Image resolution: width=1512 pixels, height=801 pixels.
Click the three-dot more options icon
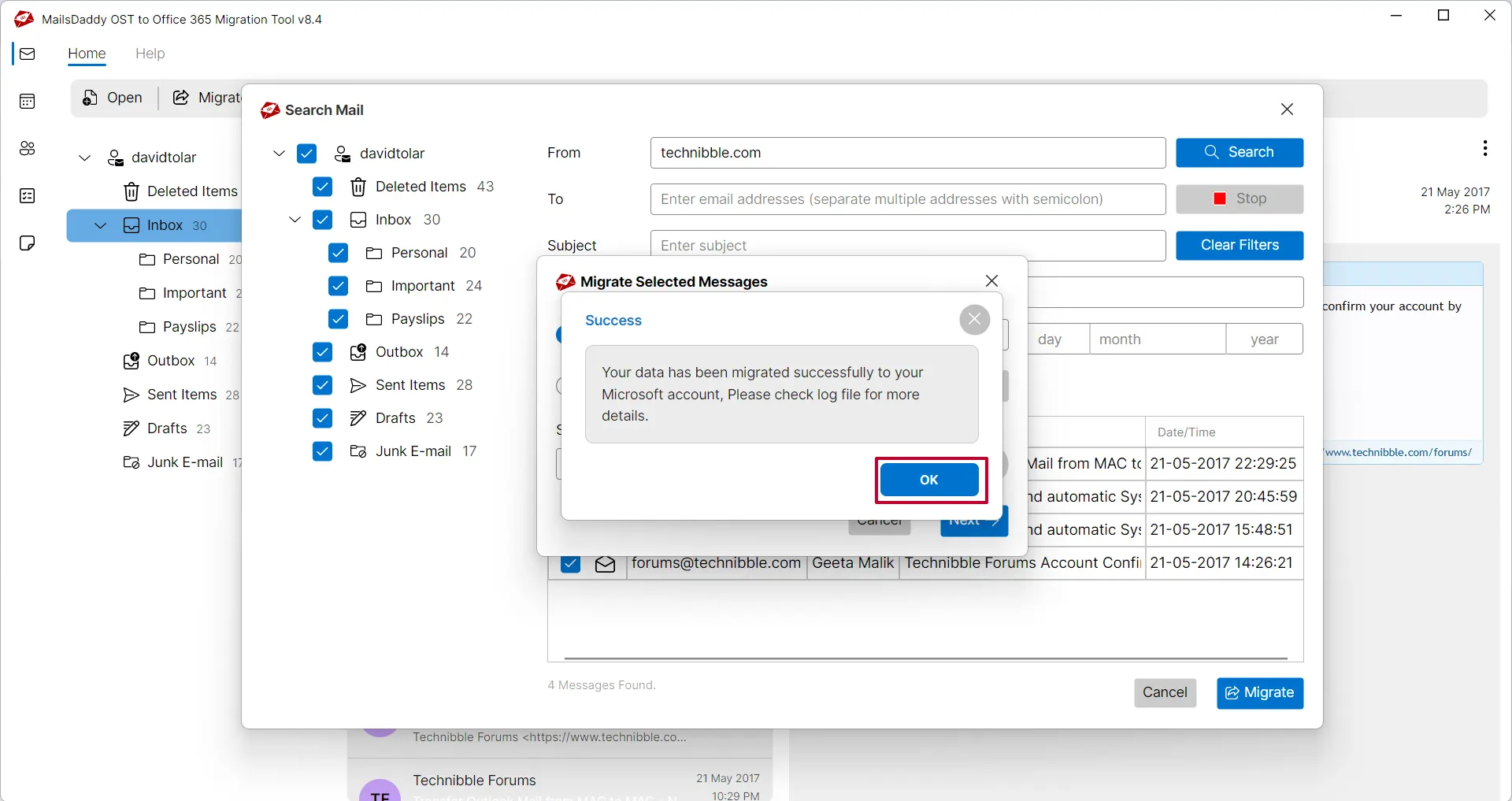point(1484,148)
